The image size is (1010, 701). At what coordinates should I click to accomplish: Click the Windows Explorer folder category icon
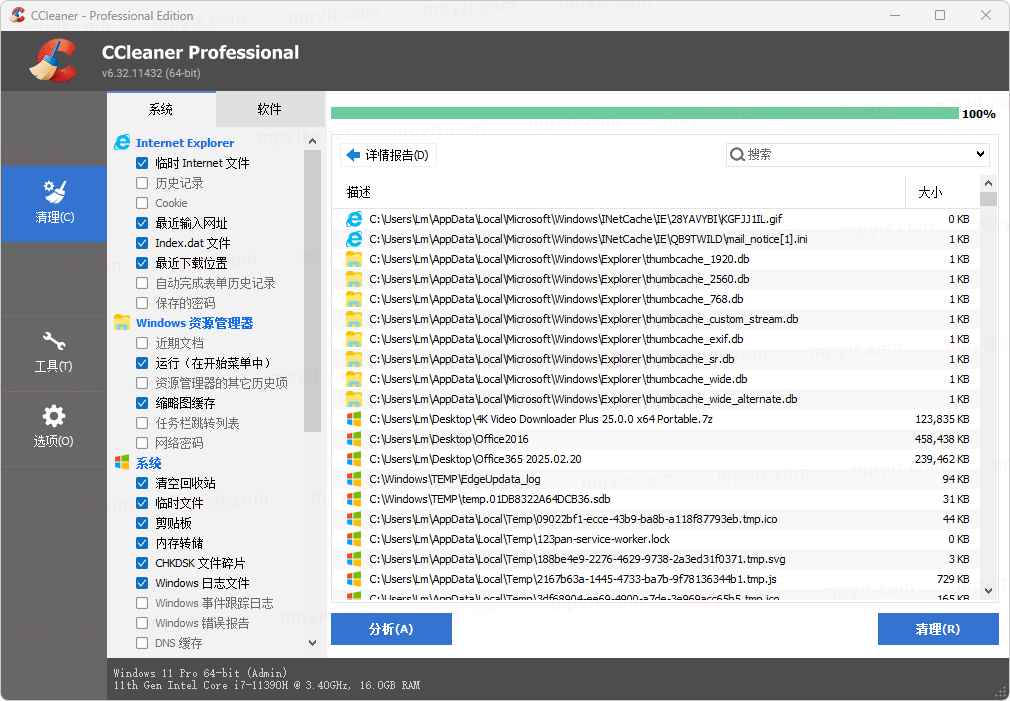click(x=122, y=322)
